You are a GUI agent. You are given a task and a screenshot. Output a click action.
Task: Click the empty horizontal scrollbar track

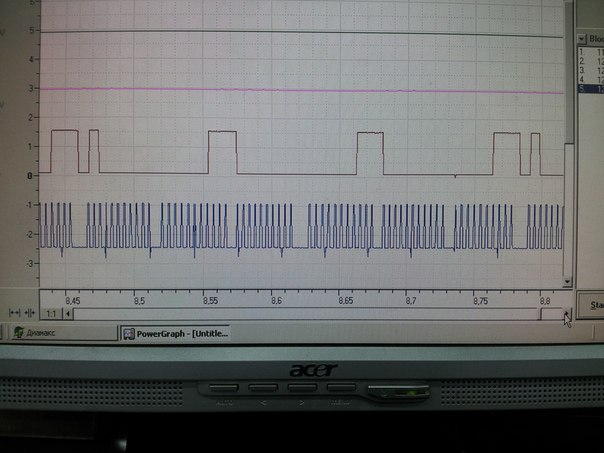coord(306,314)
